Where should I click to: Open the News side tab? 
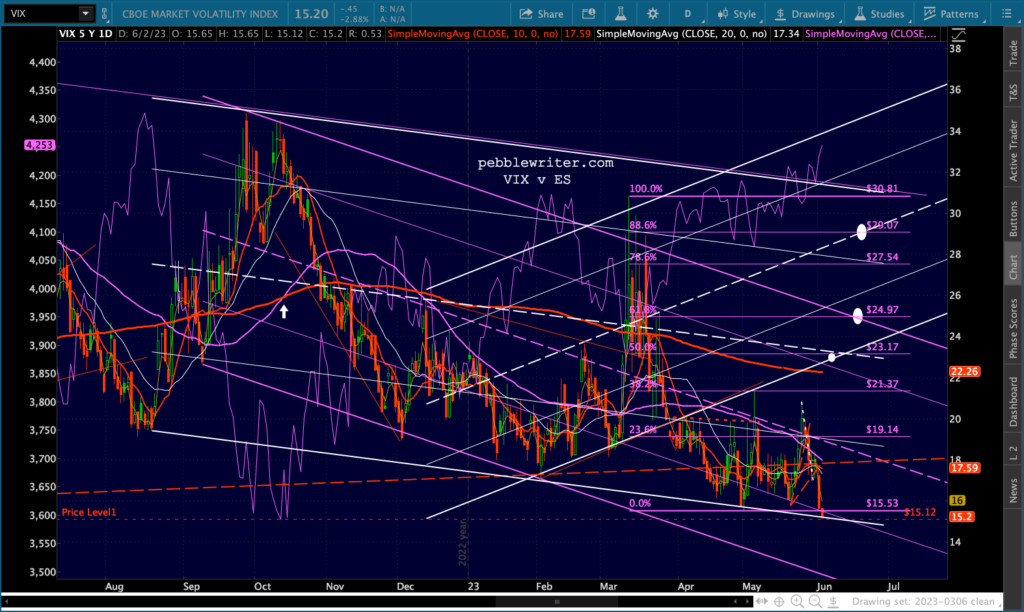1014,490
